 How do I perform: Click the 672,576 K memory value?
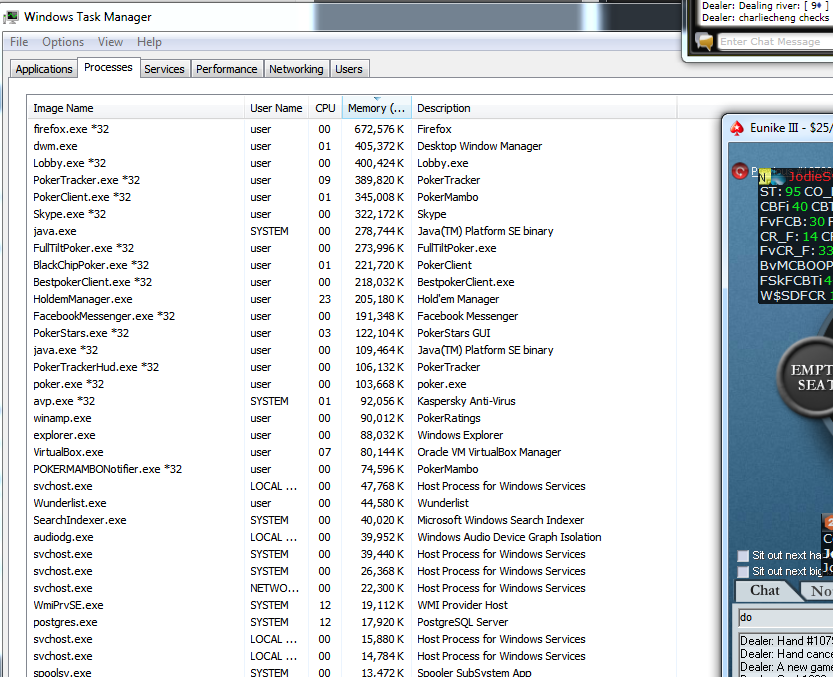point(379,129)
